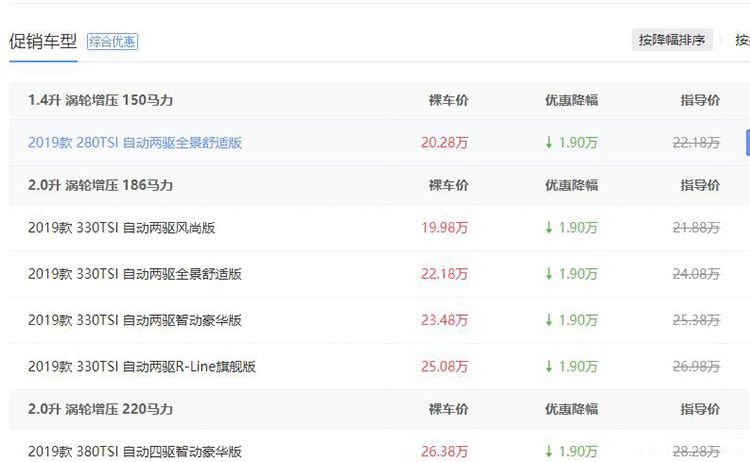The height and width of the screenshot is (462, 750).
Task: Click 优惠降幅 header in 186马力 section
Action: 572,186
